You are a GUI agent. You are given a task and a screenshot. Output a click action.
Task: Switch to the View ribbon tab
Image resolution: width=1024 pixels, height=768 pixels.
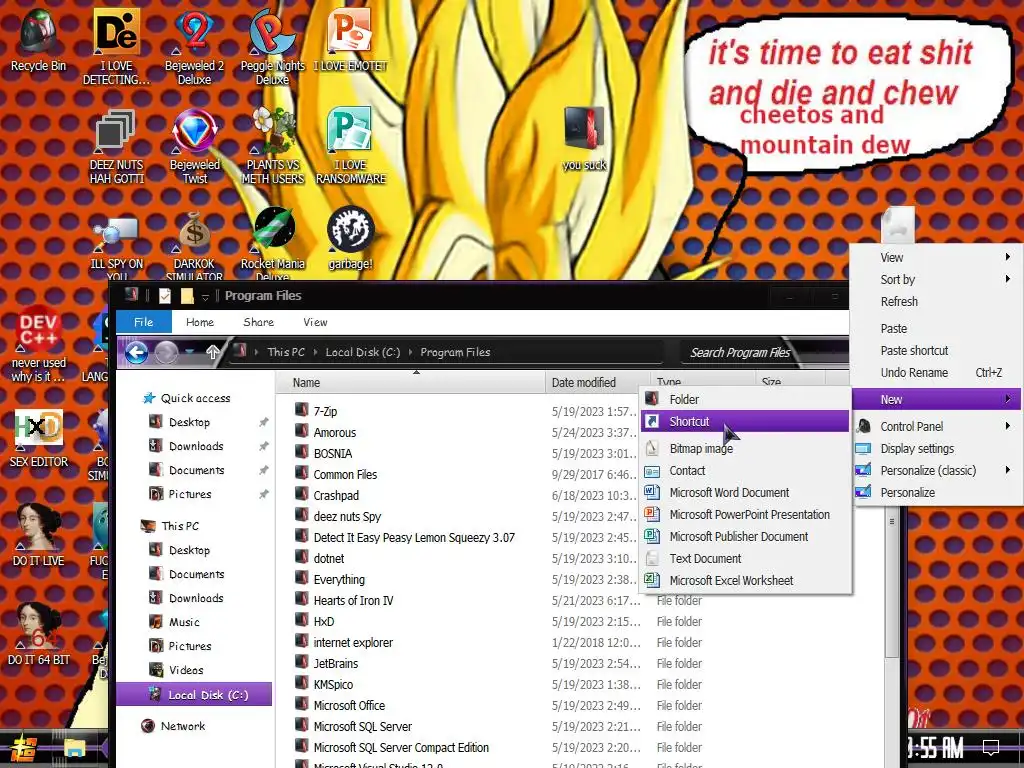[315, 322]
